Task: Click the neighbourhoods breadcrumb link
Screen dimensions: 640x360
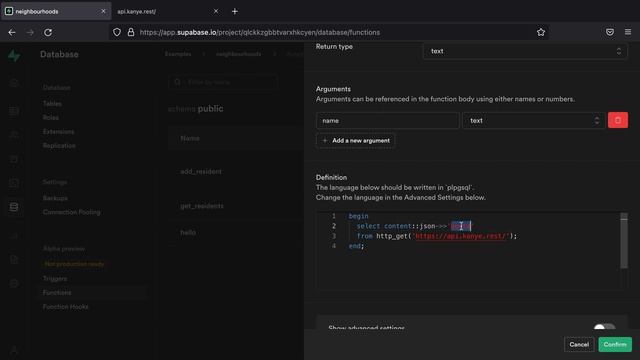Action: coord(238,54)
